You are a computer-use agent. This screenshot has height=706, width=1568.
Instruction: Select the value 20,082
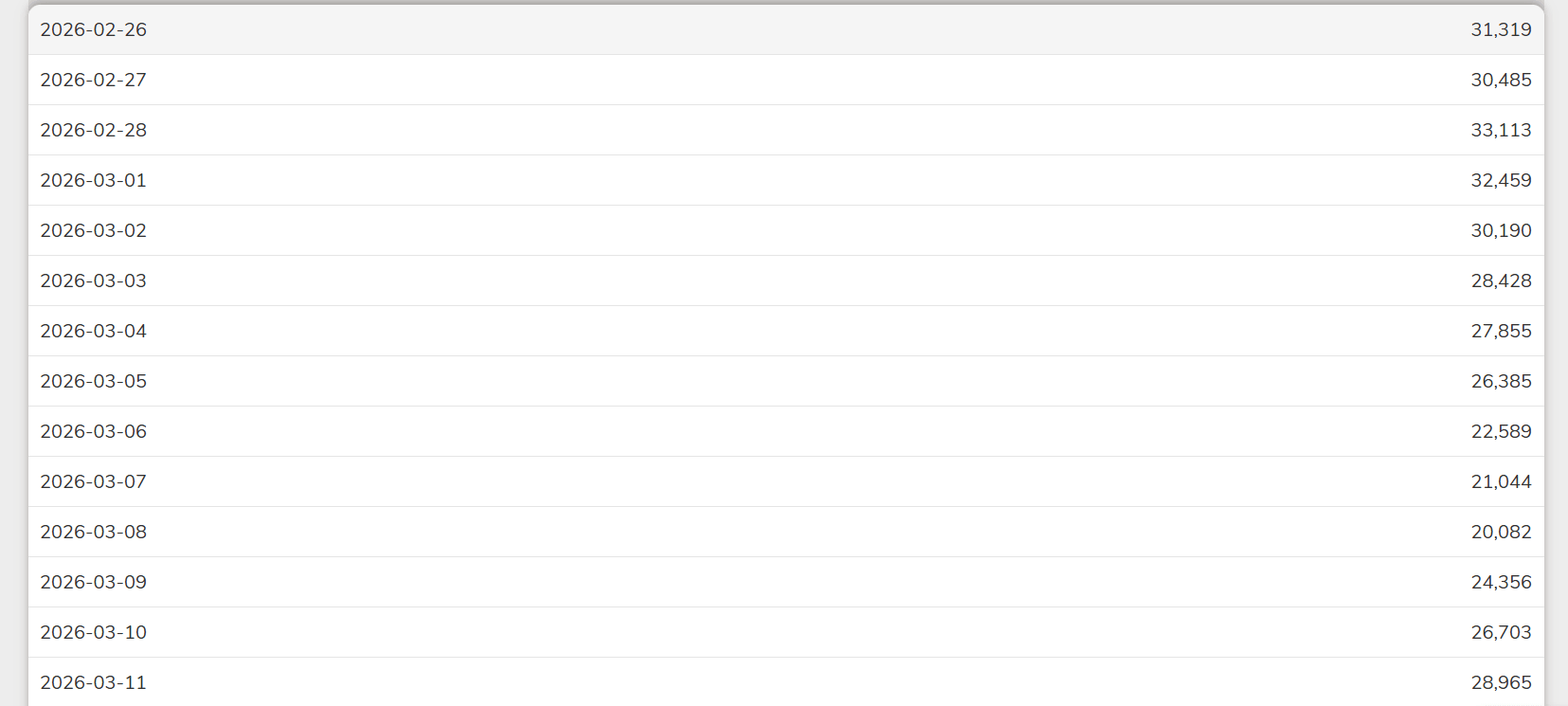[1501, 532]
